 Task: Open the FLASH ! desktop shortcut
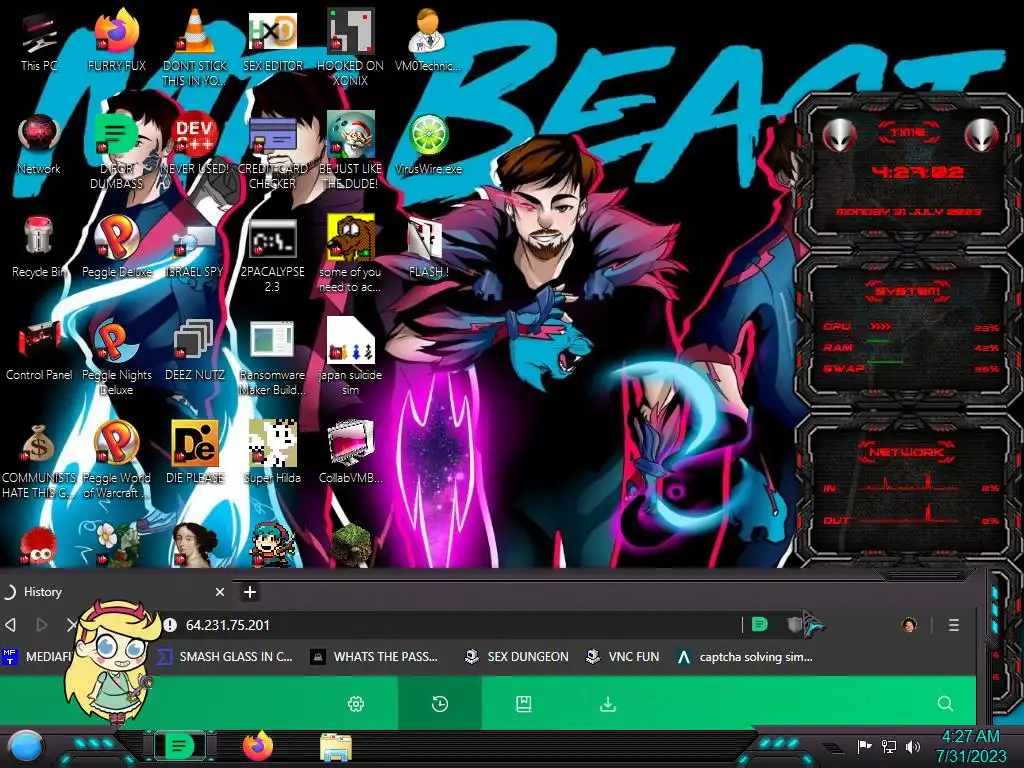428,247
